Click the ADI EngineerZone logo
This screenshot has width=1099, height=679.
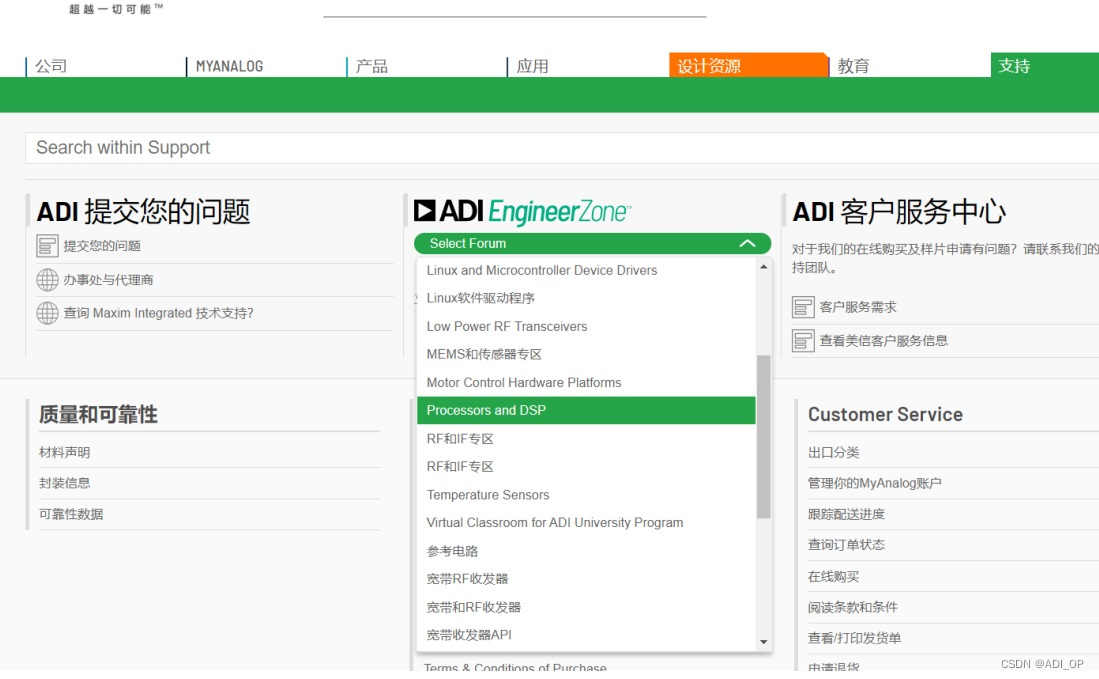pyautogui.click(x=523, y=211)
